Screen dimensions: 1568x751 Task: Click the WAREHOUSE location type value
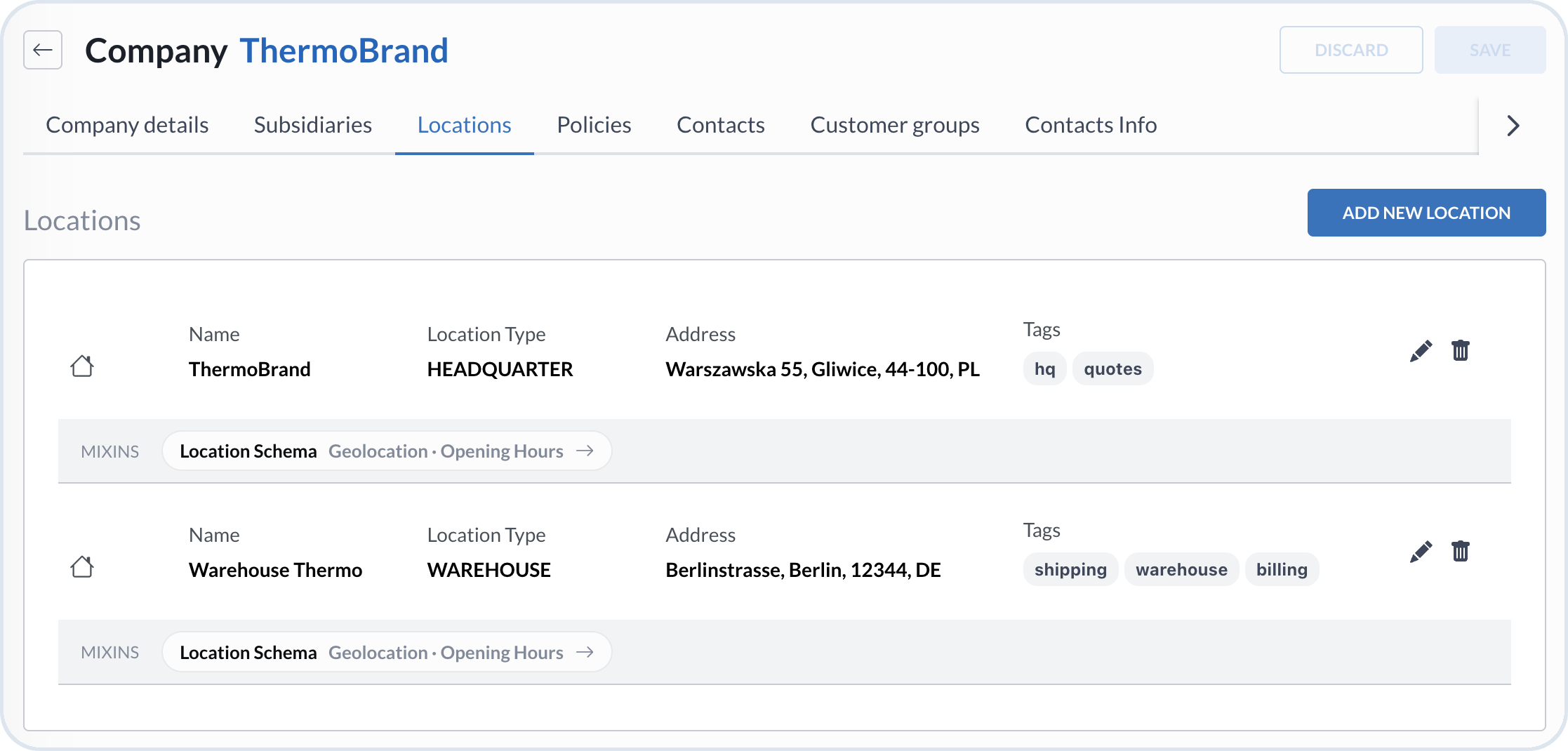489,570
